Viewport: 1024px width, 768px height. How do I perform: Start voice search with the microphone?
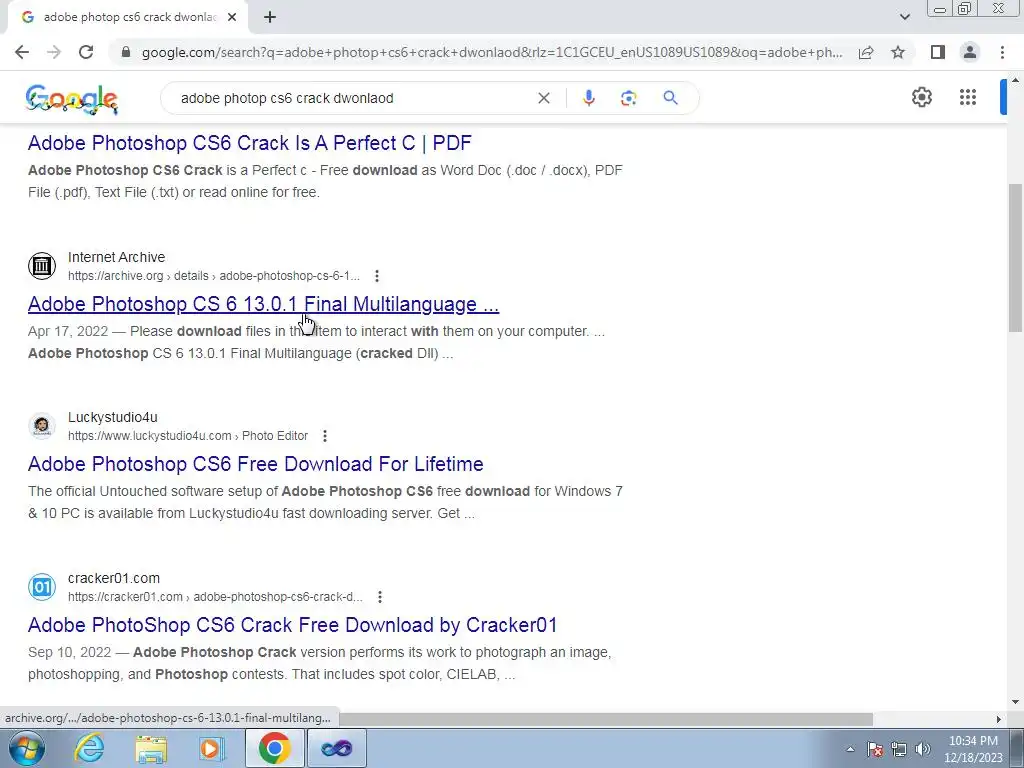point(588,98)
